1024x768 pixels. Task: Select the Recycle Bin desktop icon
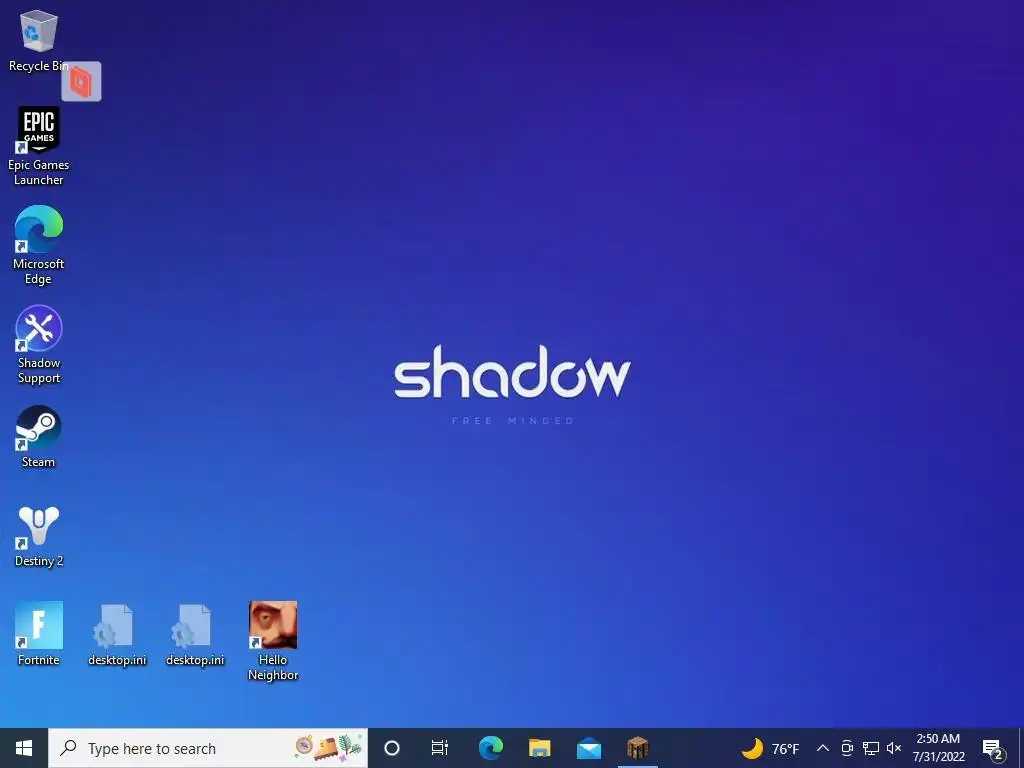click(x=38, y=40)
